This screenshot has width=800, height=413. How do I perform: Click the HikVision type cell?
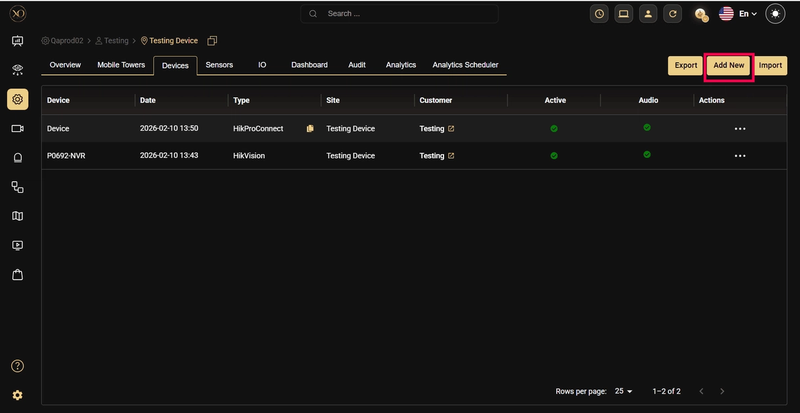pos(249,156)
